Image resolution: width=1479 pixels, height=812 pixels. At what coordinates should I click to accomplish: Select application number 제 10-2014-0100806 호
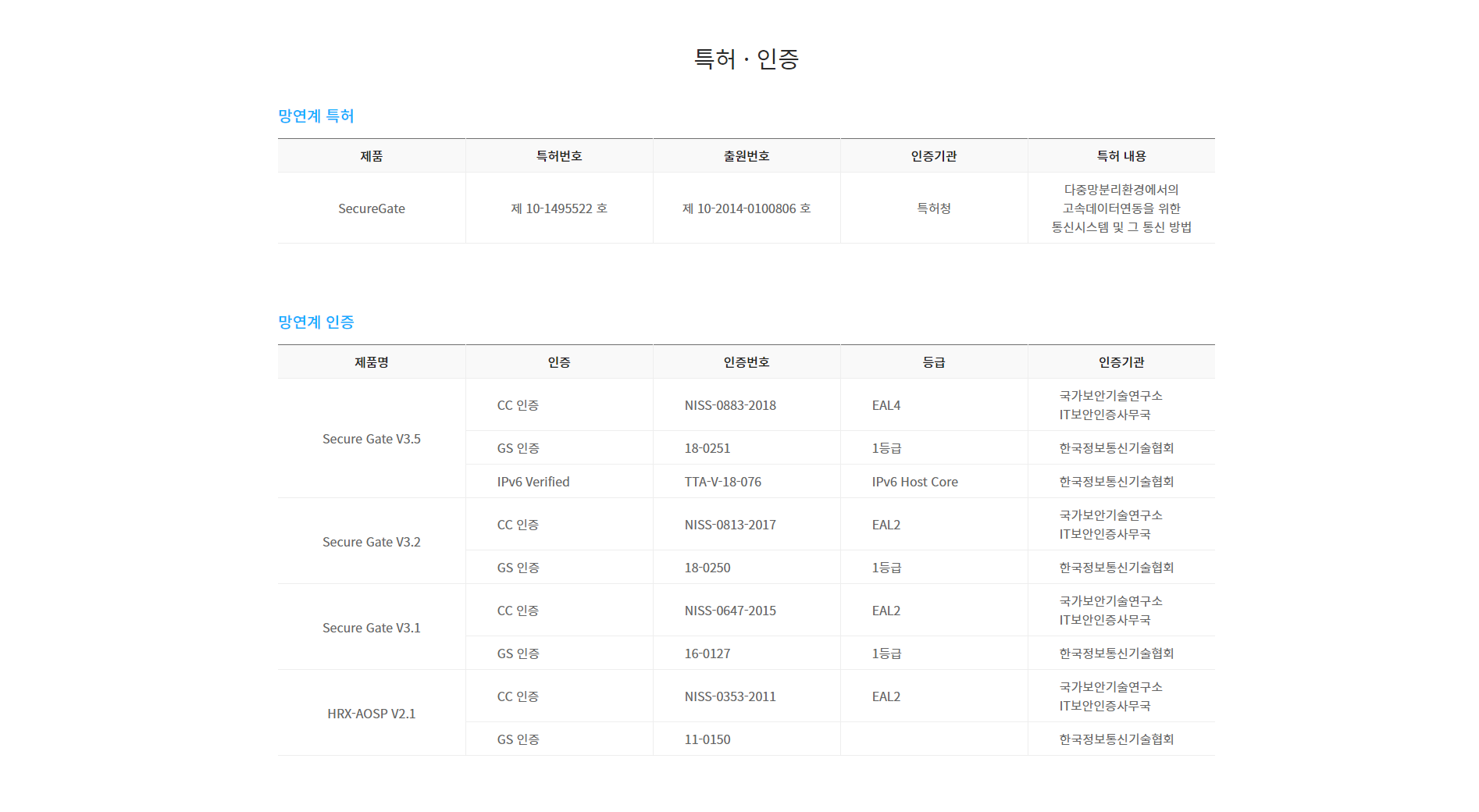(x=747, y=208)
